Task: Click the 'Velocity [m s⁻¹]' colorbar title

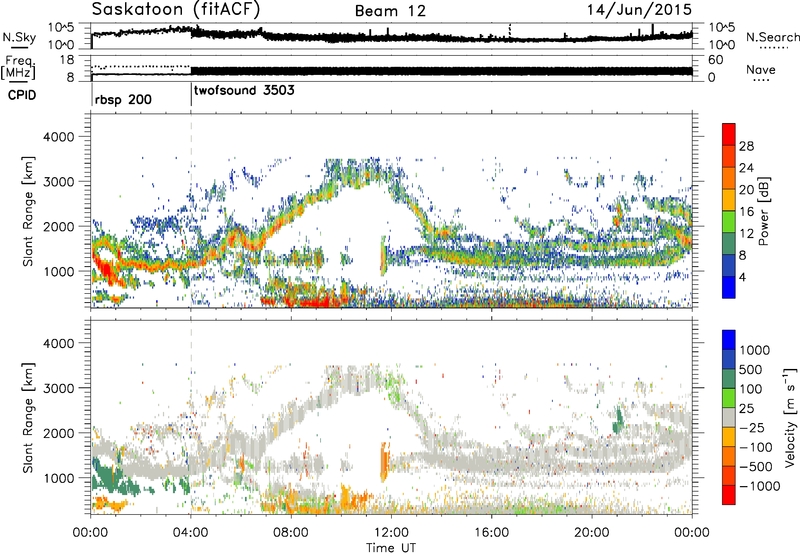Action: point(790,417)
